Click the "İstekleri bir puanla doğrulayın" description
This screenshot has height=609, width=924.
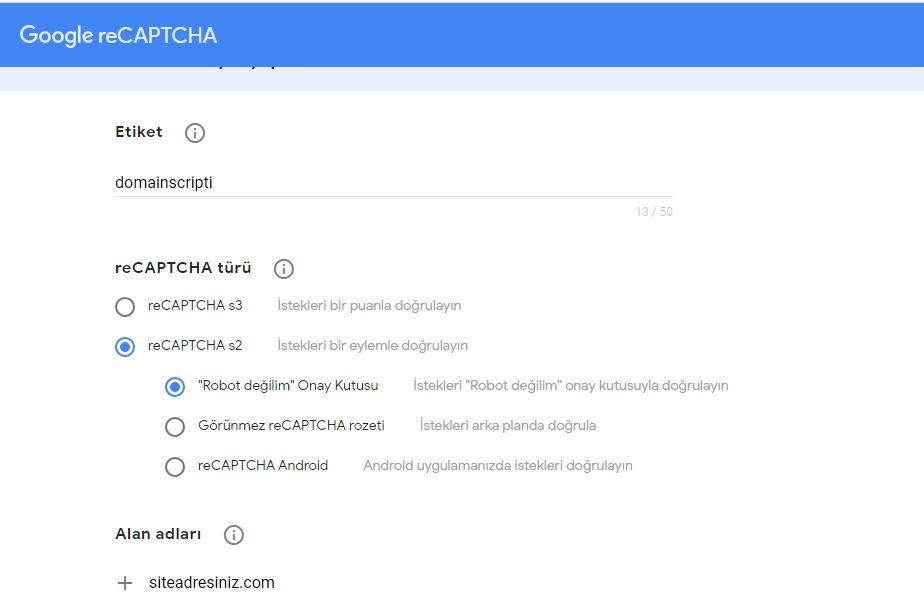click(x=369, y=305)
